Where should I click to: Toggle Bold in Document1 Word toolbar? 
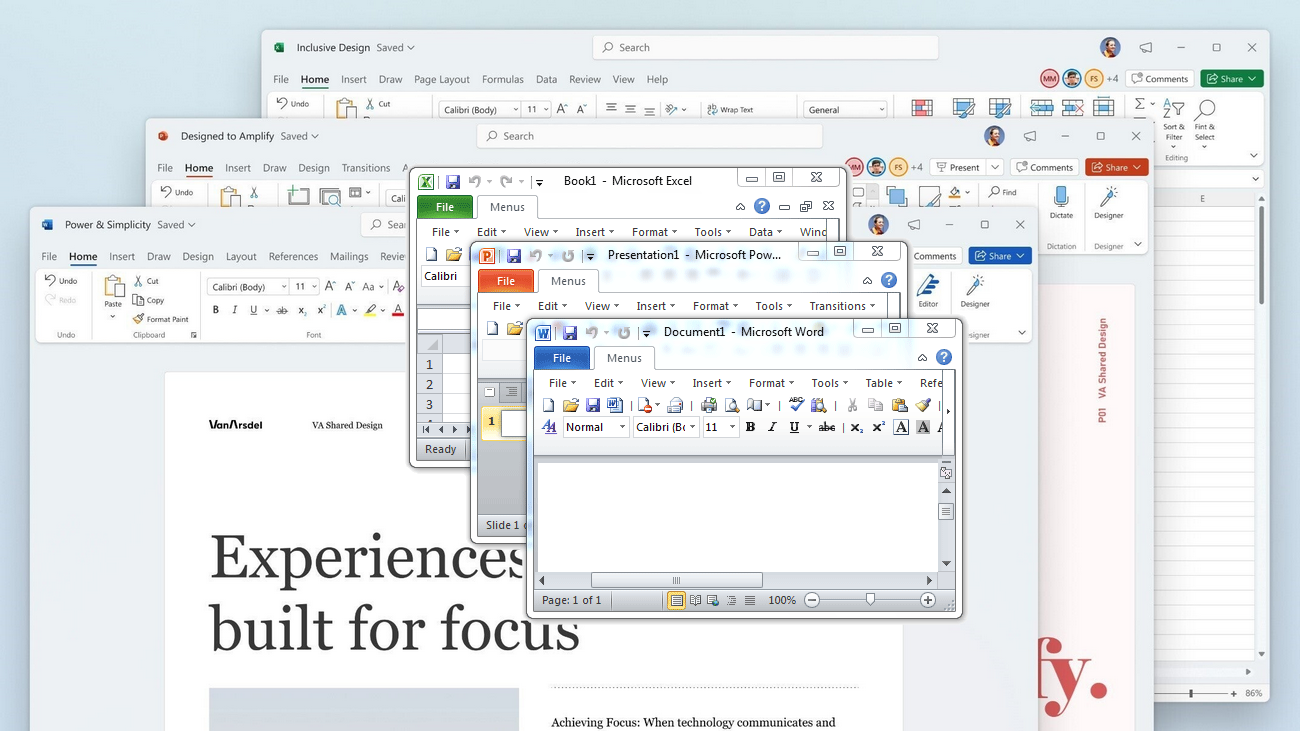click(x=750, y=427)
